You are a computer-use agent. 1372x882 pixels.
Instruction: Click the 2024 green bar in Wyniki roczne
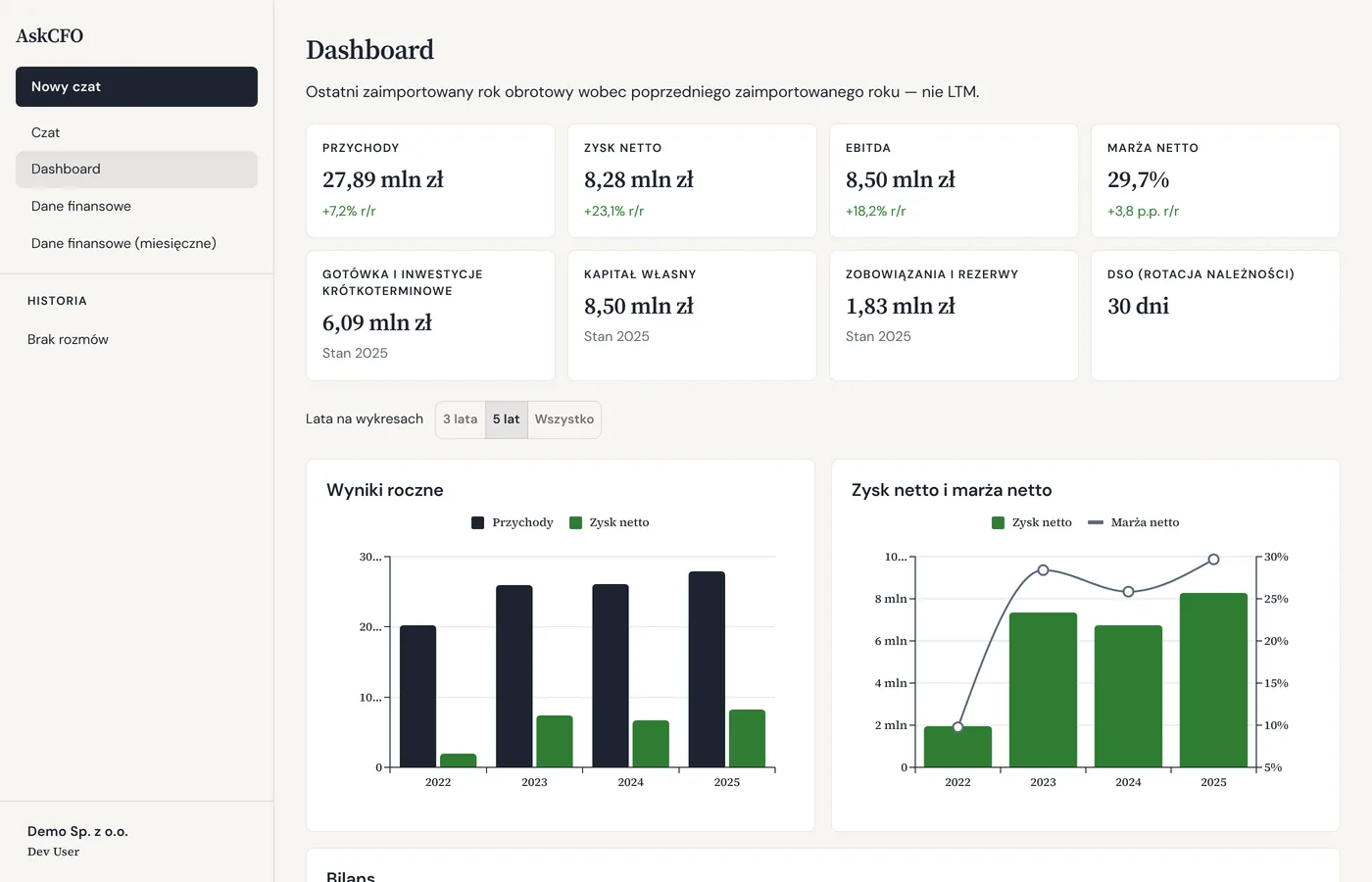pos(651,744)
